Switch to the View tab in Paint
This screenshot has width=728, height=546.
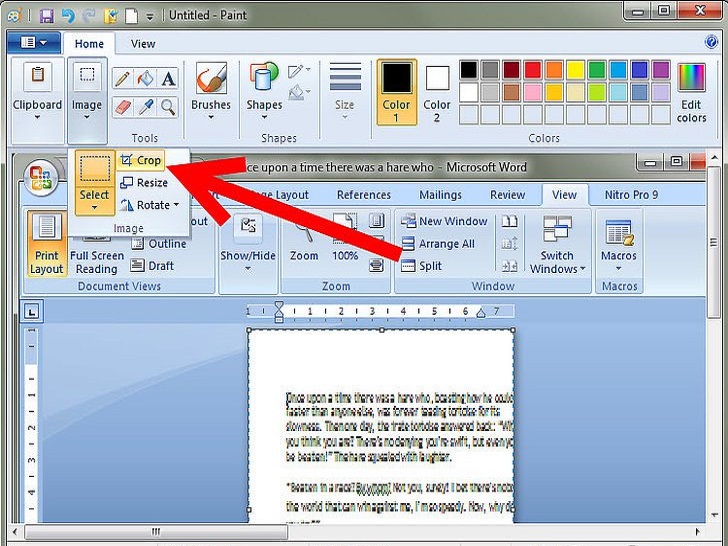pyautogui.click(x=143, y=44)
